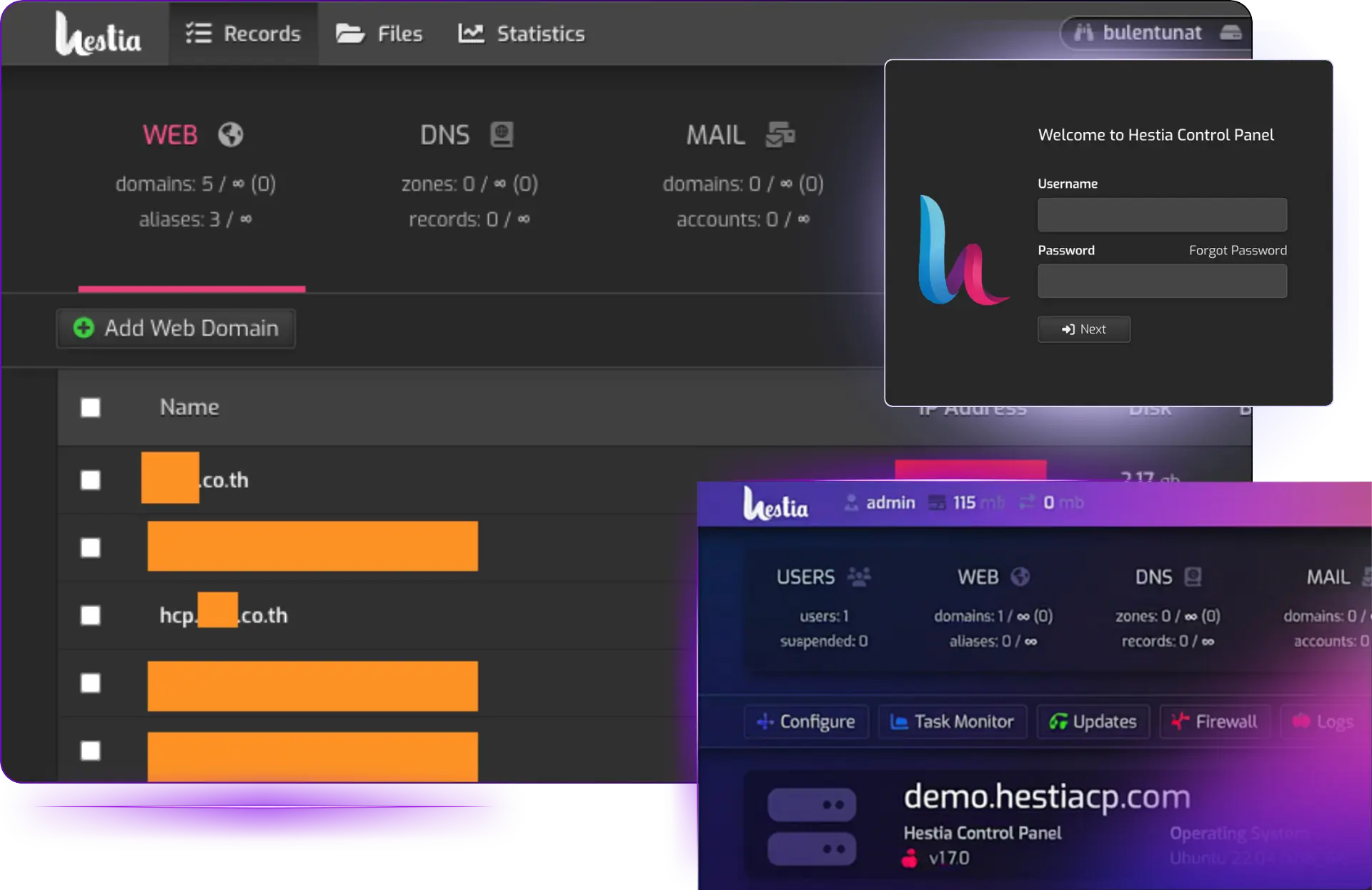Screen dimensions: 1372x890
Task: Click the Password field in login dialog
Action: pyautogui.click(x=1162, y=281)
